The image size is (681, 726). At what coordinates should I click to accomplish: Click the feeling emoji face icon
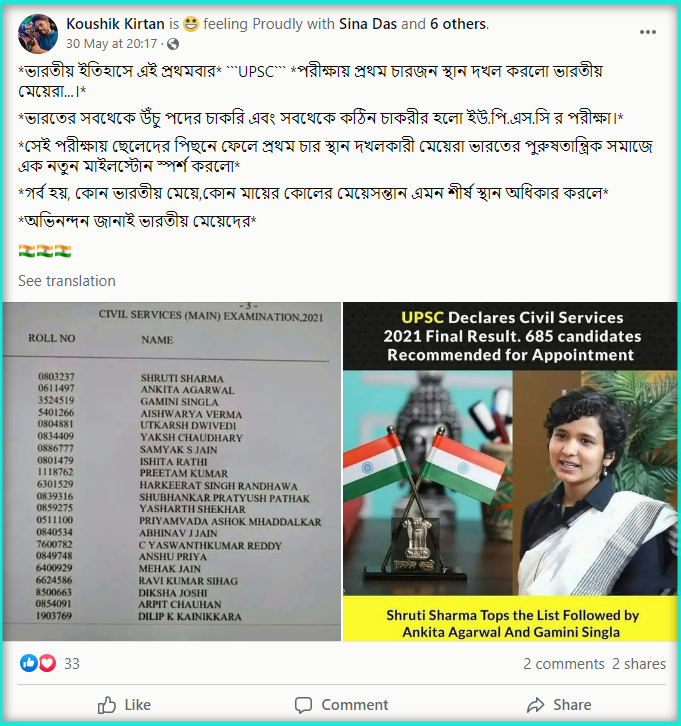coord(191,24)
